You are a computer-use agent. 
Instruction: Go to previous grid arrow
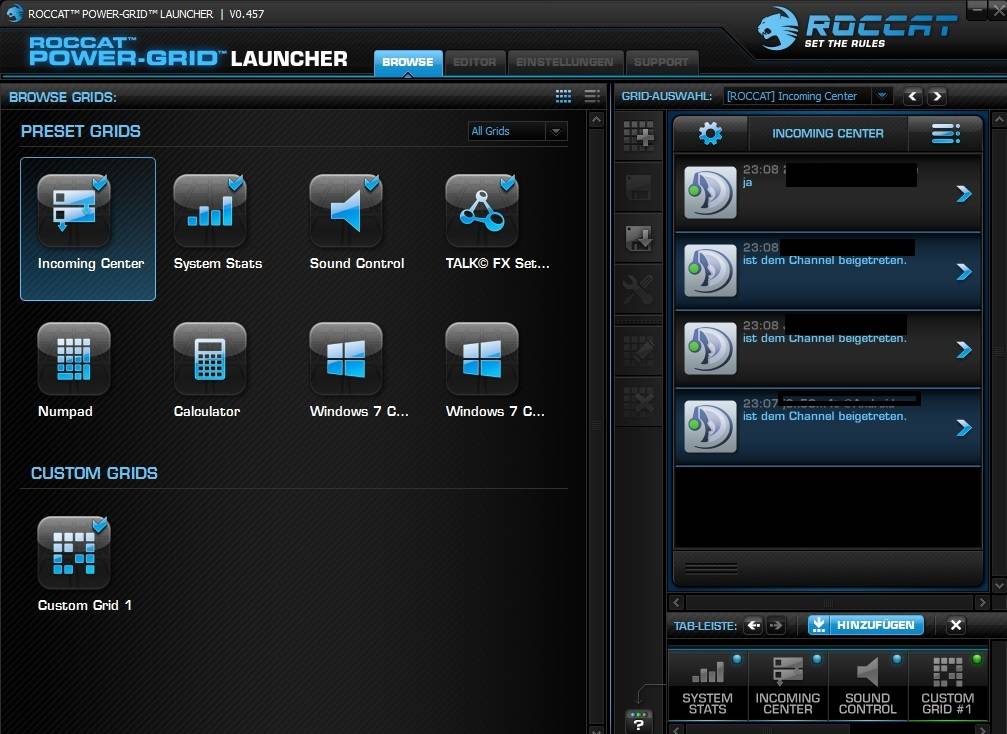tap(913, 96)
